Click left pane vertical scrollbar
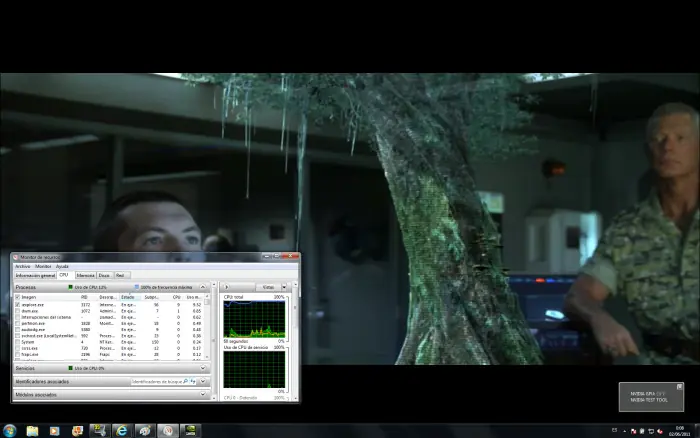Viewport: 700px width, 438px height. [x=214, y=341]
